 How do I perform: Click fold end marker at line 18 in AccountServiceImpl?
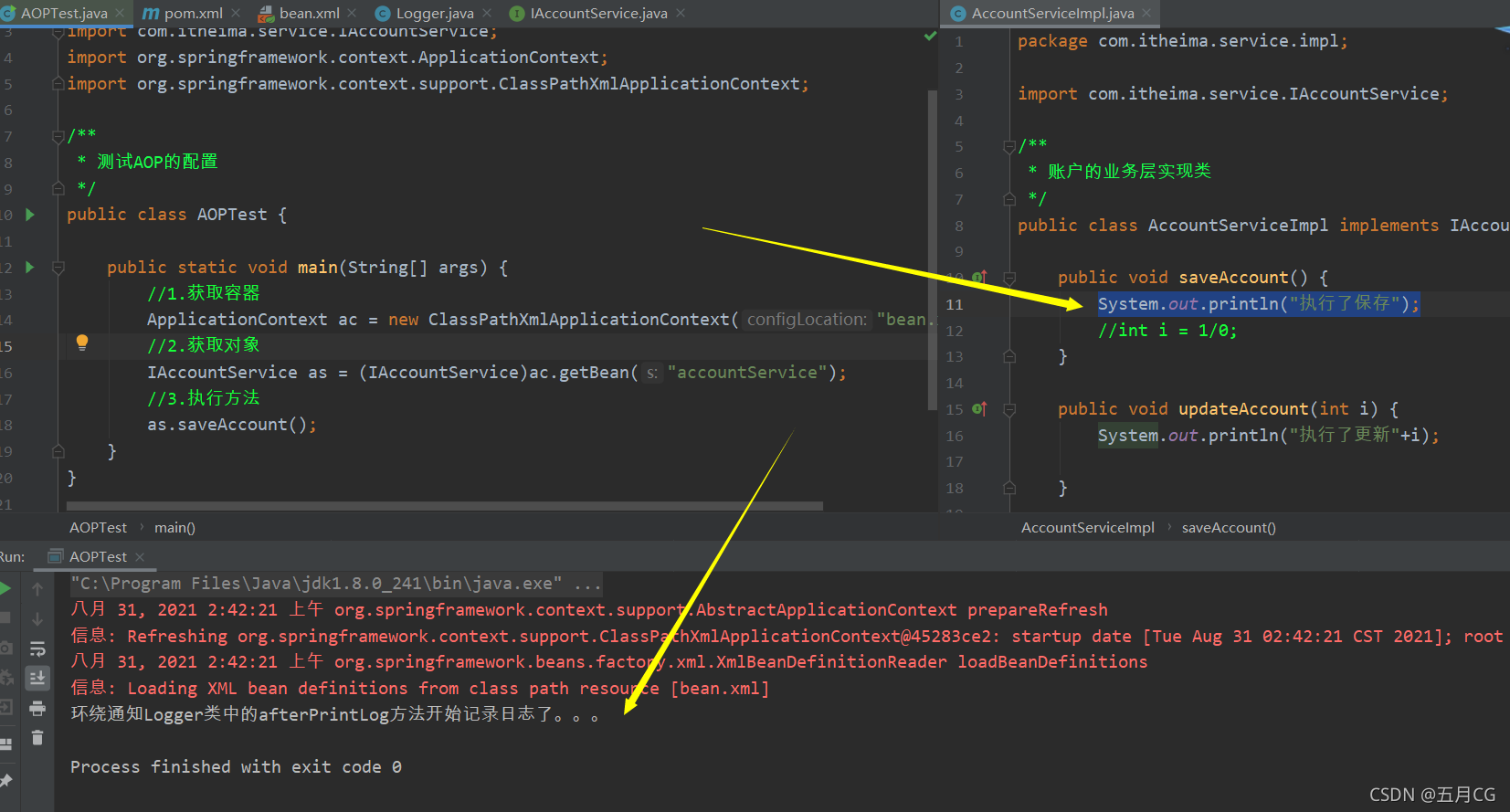[x=1009, y=488]
